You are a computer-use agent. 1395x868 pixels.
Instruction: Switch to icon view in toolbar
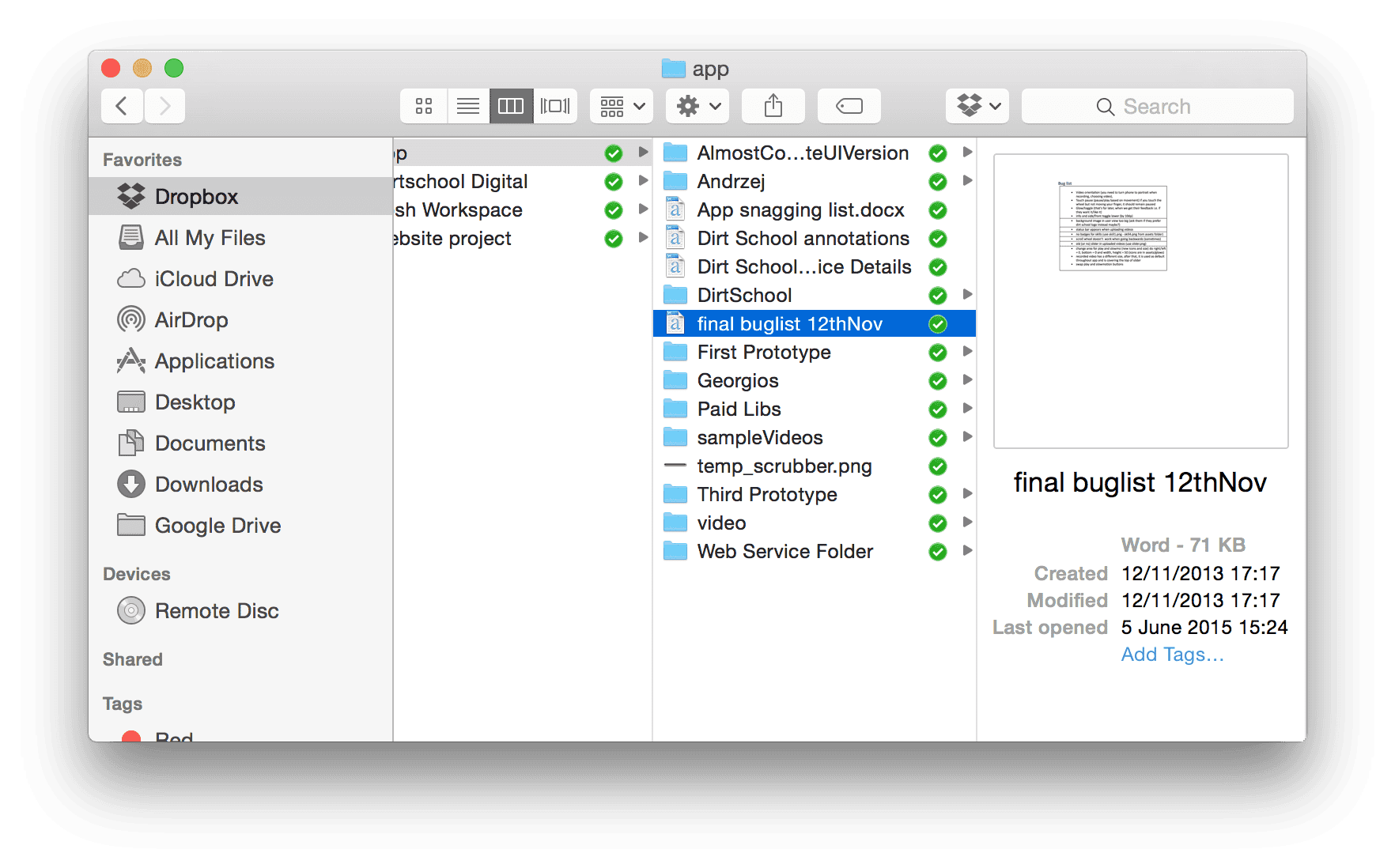point(424,106)
